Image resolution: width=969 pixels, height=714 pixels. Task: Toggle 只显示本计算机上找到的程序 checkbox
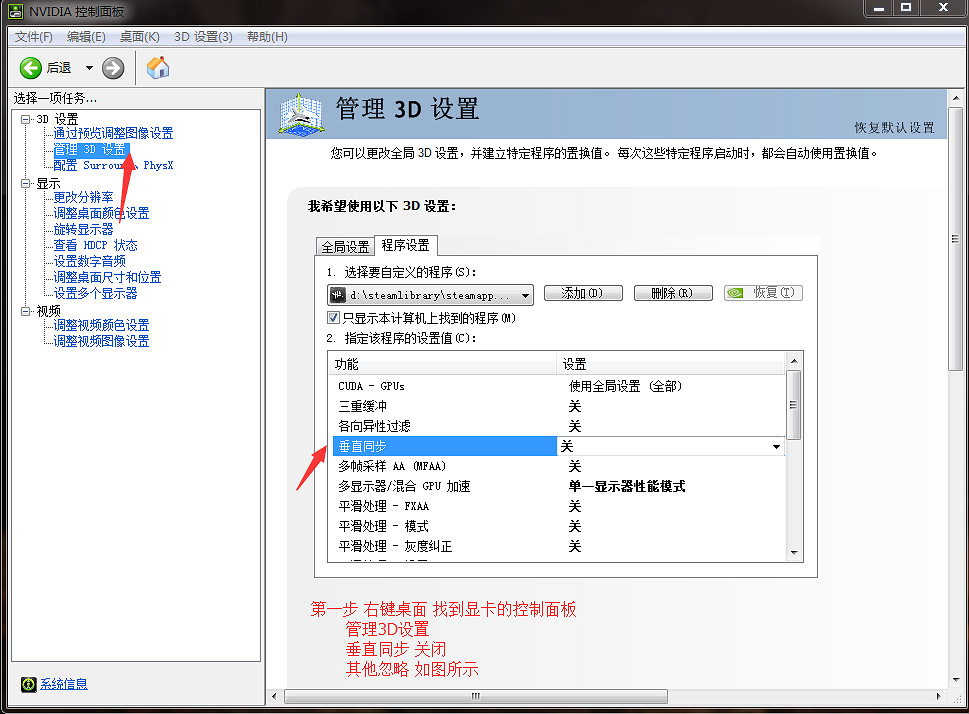click(334, 317)
